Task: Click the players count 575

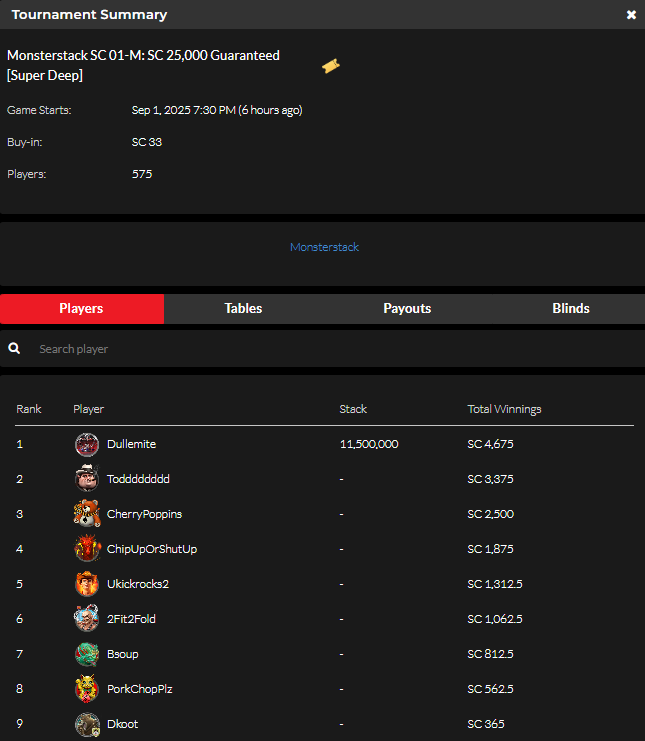Action: pos(142,174)
